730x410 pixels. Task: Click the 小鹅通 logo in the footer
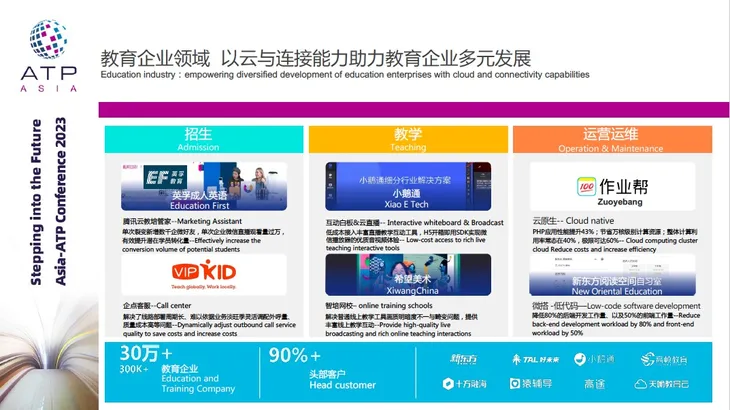tap(594, 359)
